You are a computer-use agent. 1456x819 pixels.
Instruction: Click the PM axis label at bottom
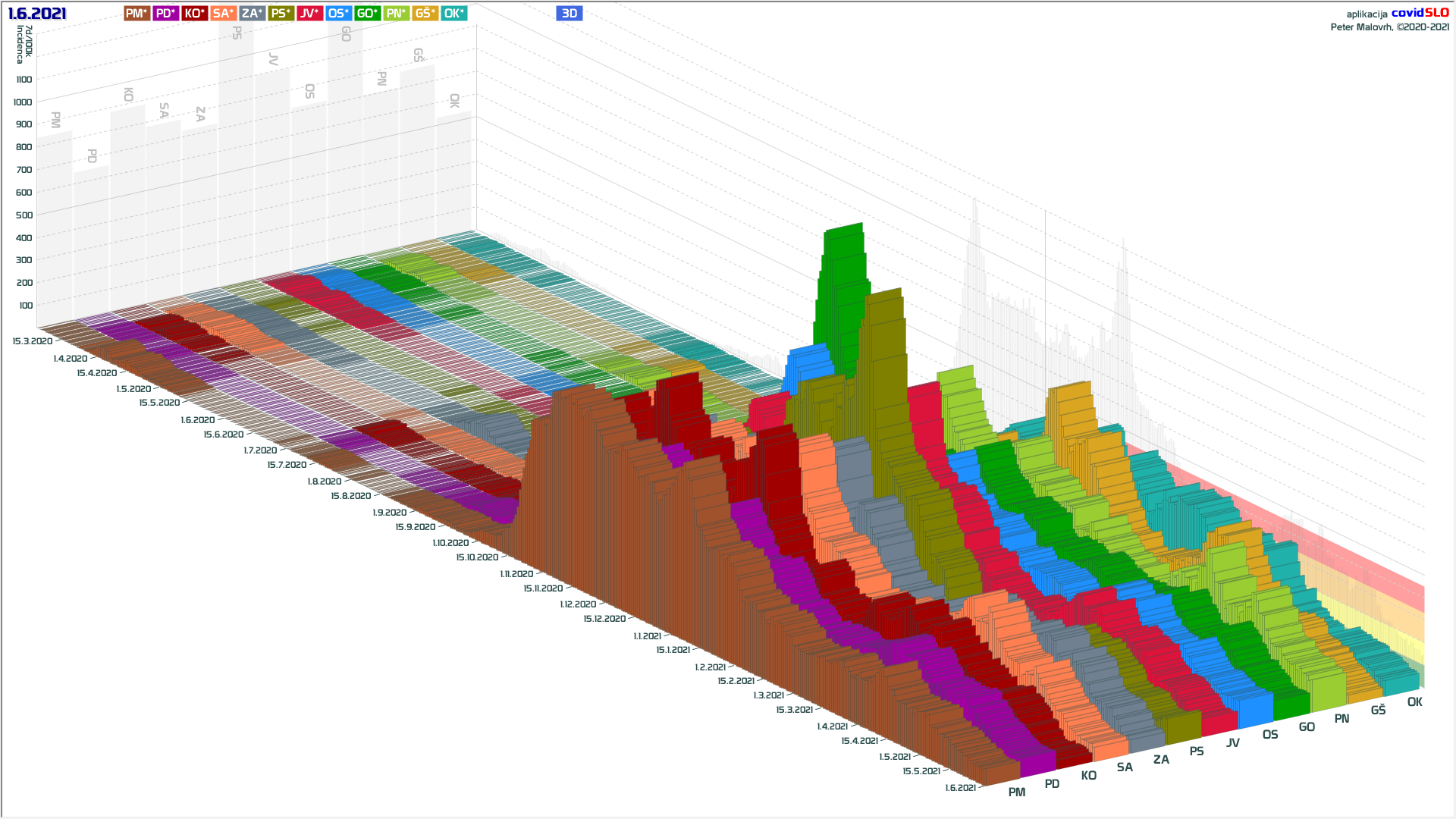pos(1016,792)
